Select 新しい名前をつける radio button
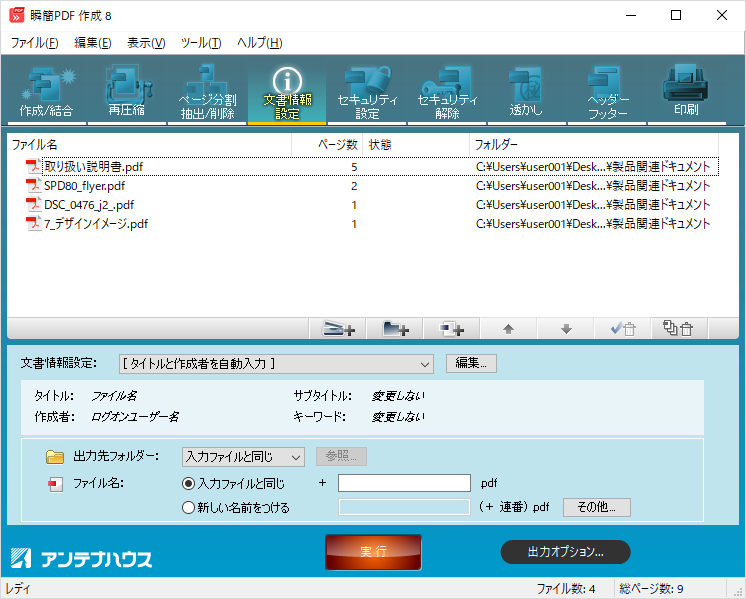 [188, 508]
